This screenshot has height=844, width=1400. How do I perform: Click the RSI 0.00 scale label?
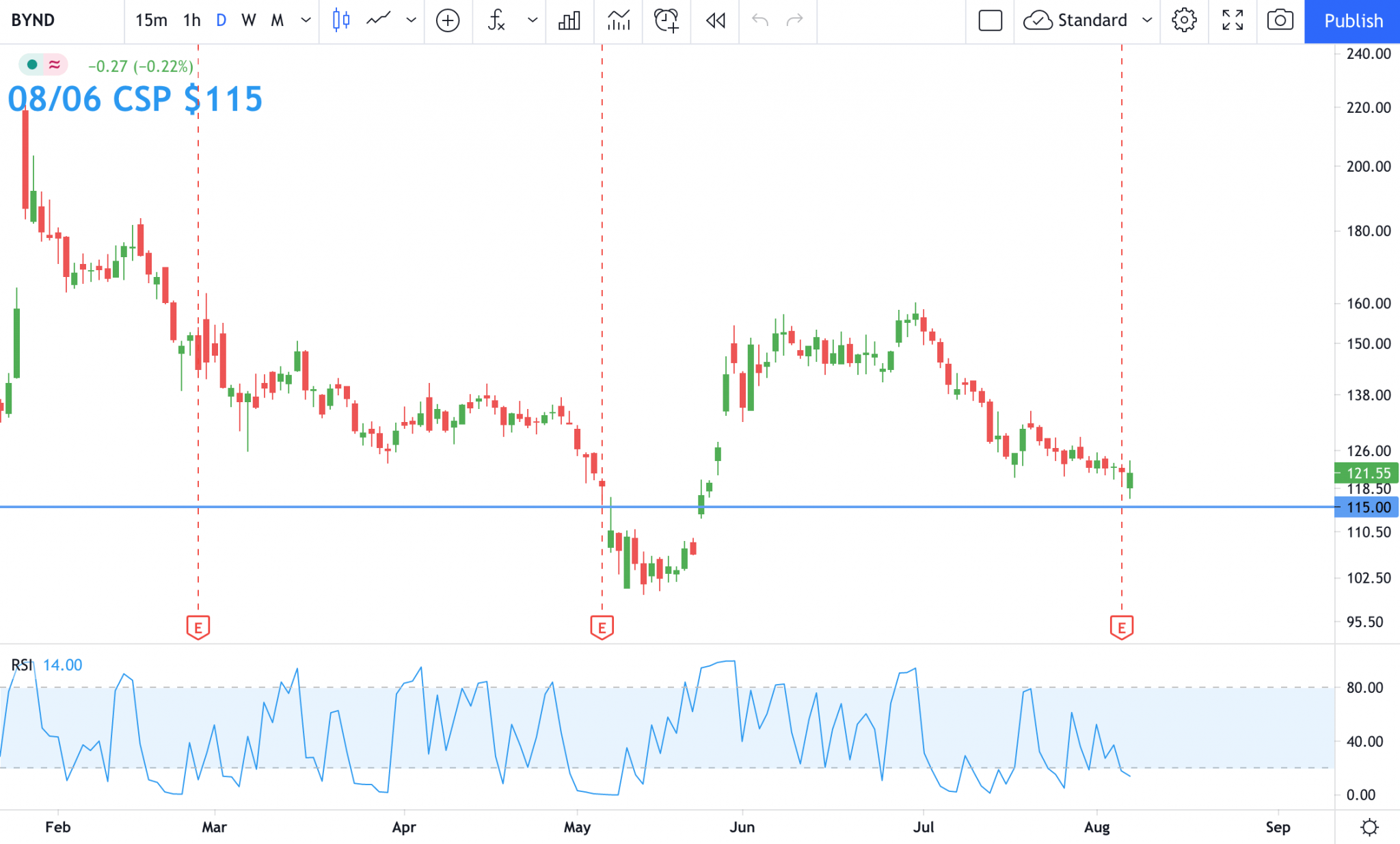1360,795
